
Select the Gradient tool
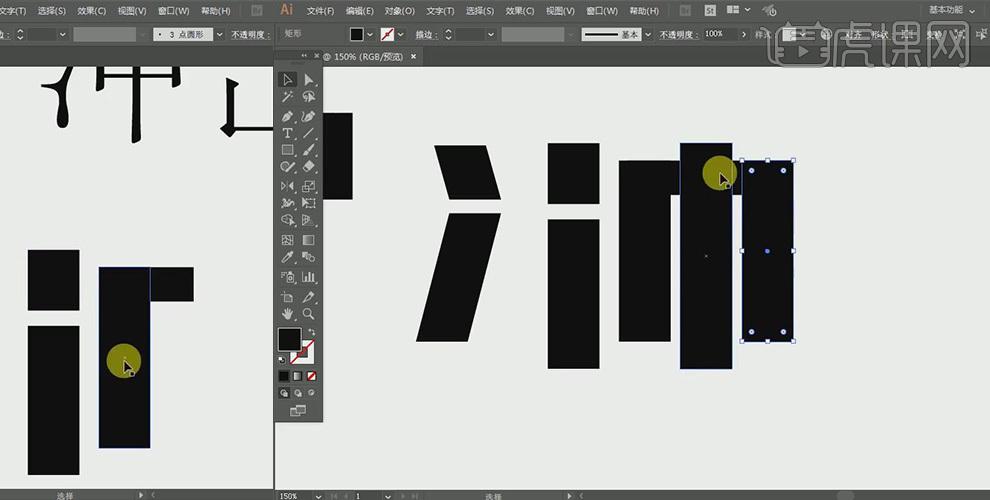pyautogui.click(x=308, y=241)
